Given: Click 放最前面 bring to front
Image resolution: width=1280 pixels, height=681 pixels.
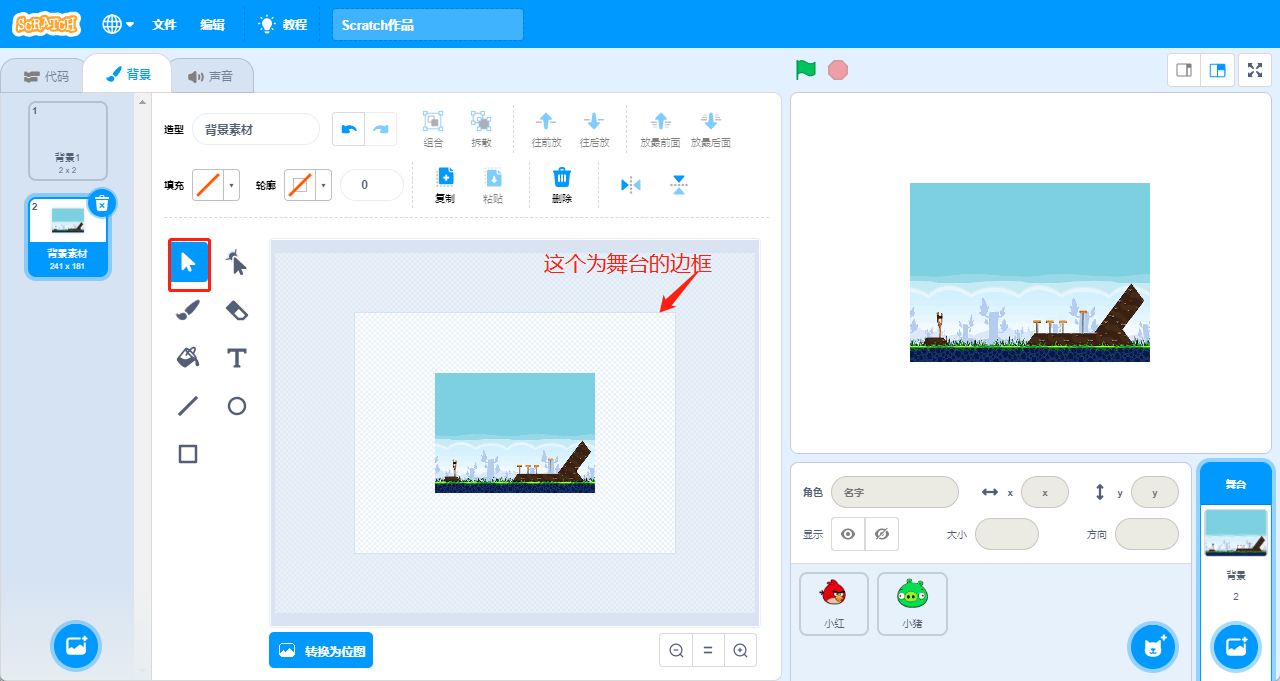Looking at the screenshot, I should tap(660, 129).
